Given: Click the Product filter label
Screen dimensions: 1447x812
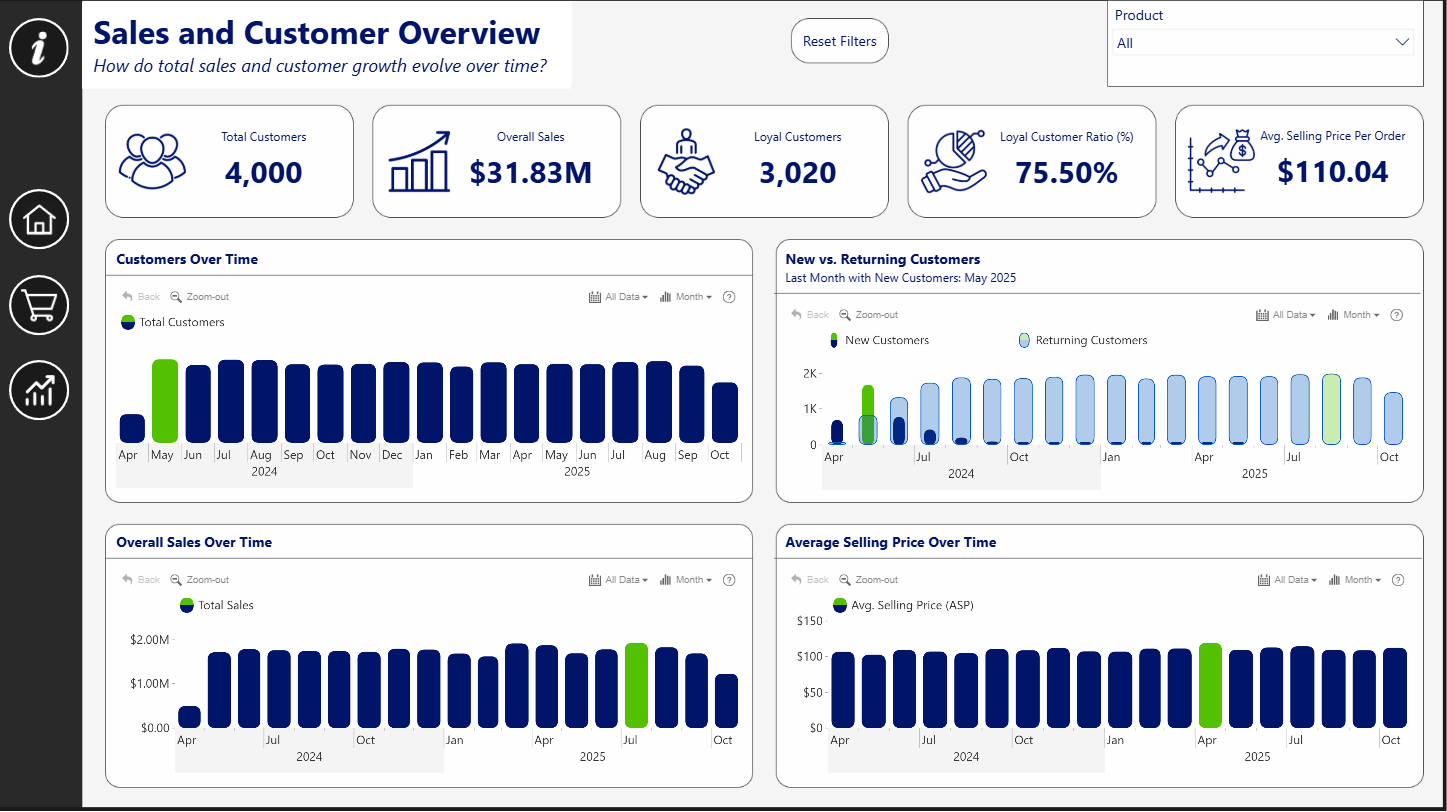Looking at the screenshot, I should click(1139, 15).
